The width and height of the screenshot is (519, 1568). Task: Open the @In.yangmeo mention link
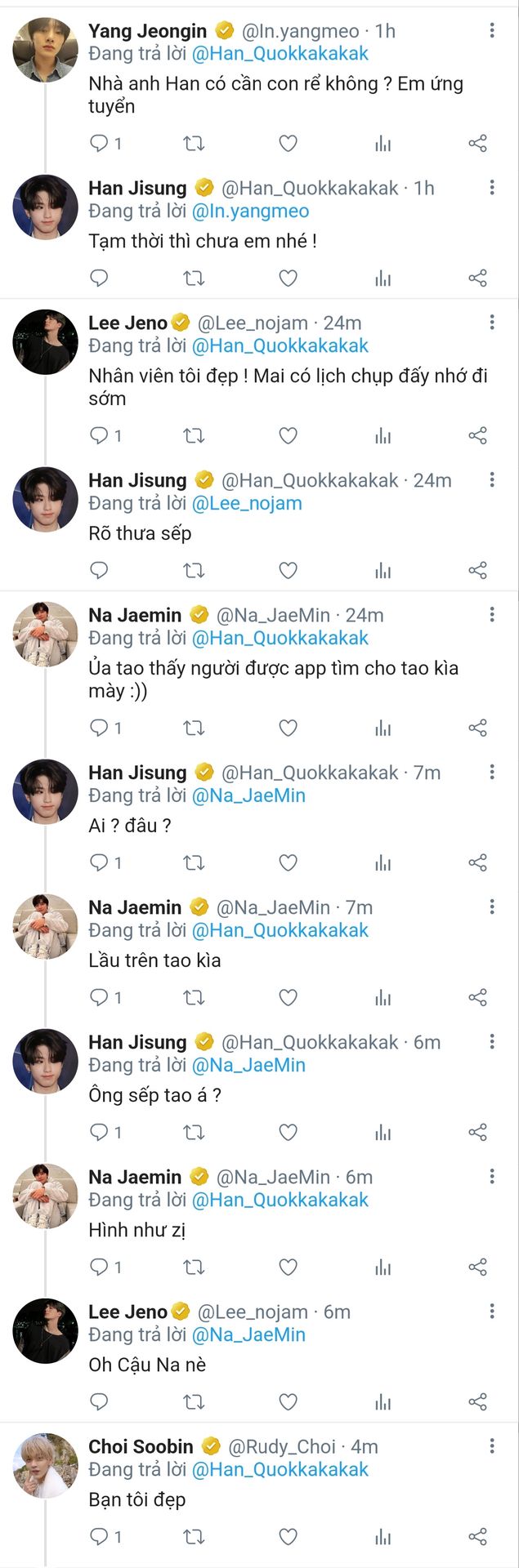coord(250,212)
